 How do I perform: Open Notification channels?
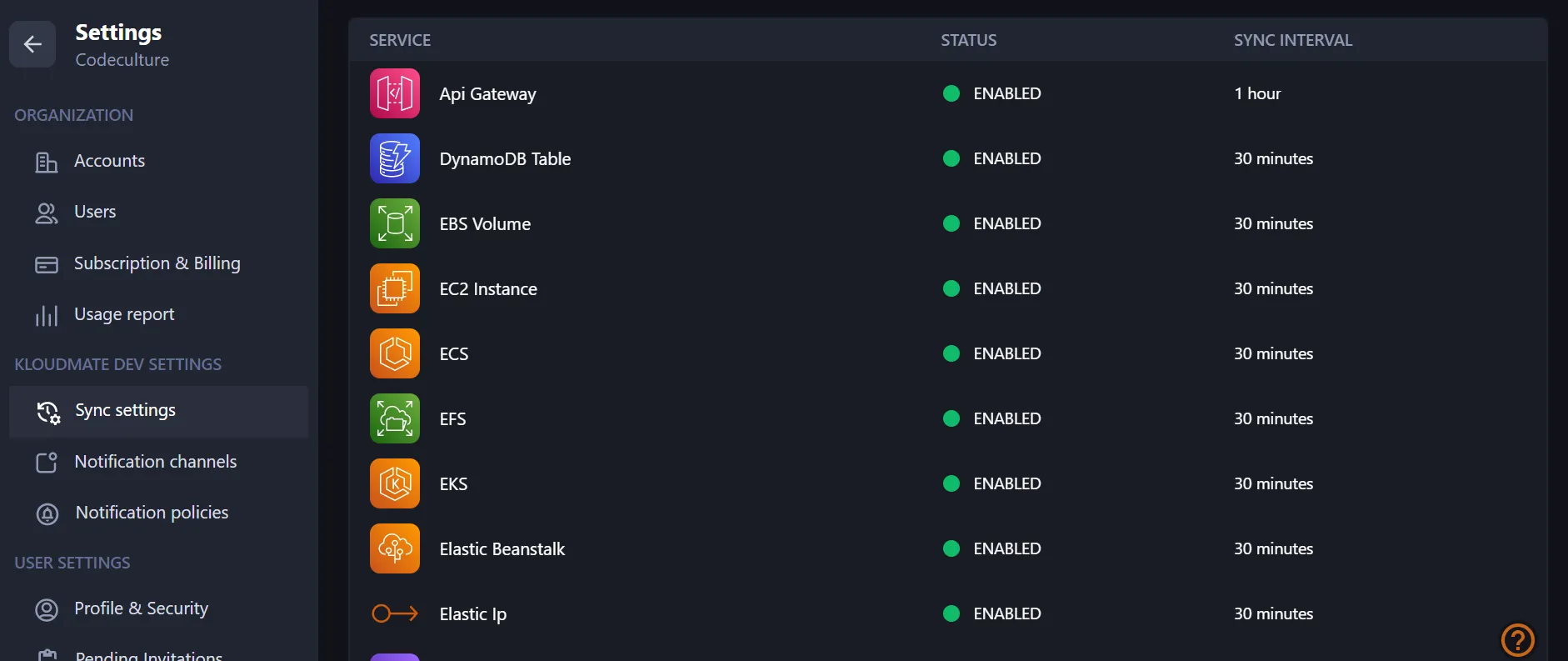(158, 462)
